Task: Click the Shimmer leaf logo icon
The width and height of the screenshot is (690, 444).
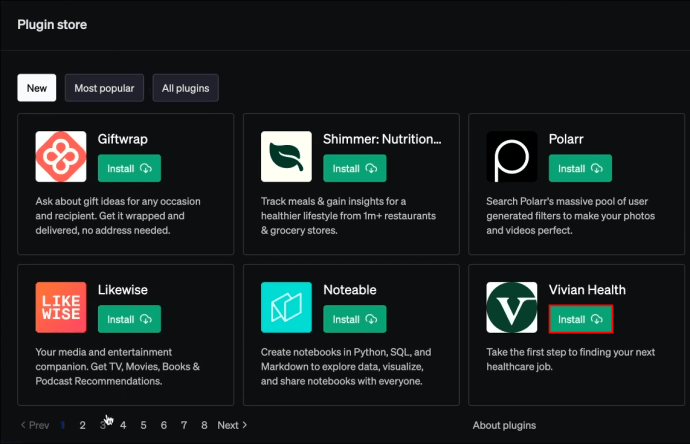Action: (x=286, y=156)
